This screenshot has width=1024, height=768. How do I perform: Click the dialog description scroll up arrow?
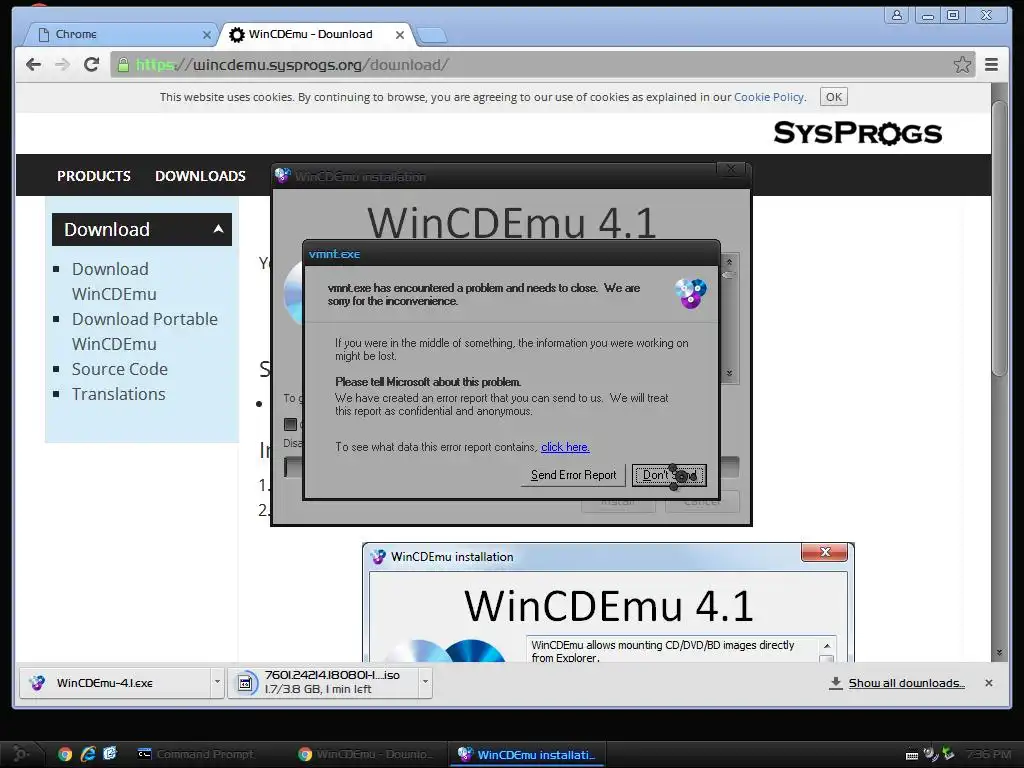(729, 262)
